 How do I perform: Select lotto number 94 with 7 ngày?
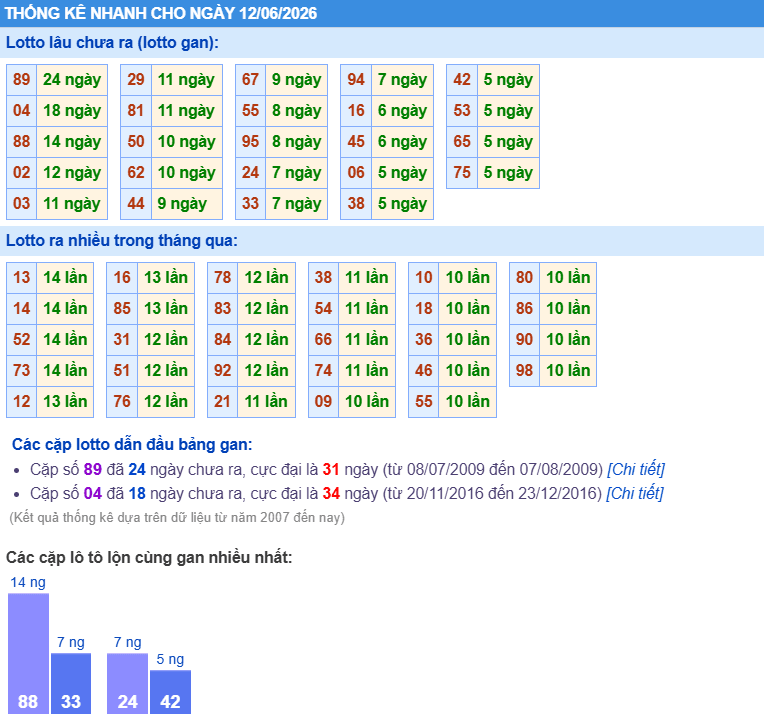pos(356,79)
